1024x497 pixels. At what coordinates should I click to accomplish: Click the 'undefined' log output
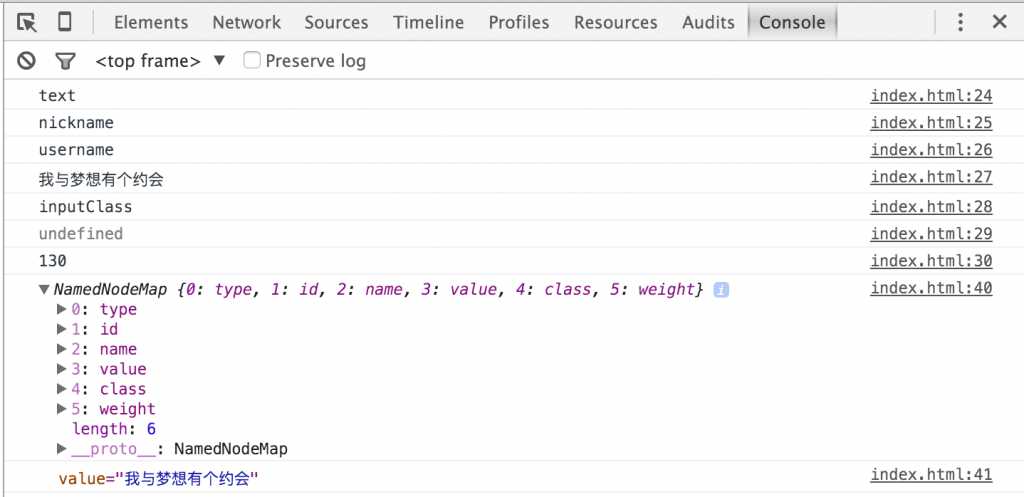[80, 234]
